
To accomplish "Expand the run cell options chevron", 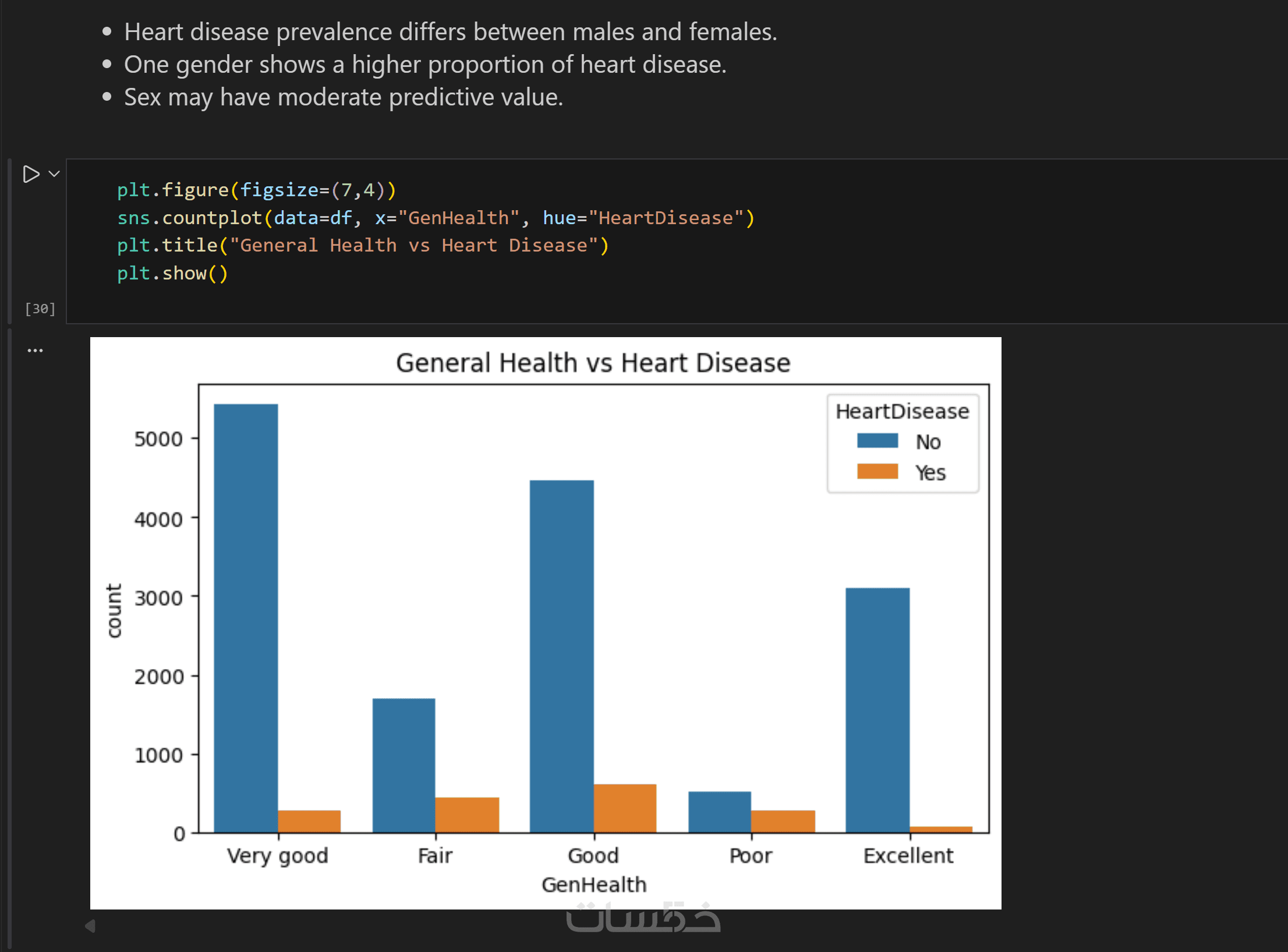I will click(x=54, y=174).
